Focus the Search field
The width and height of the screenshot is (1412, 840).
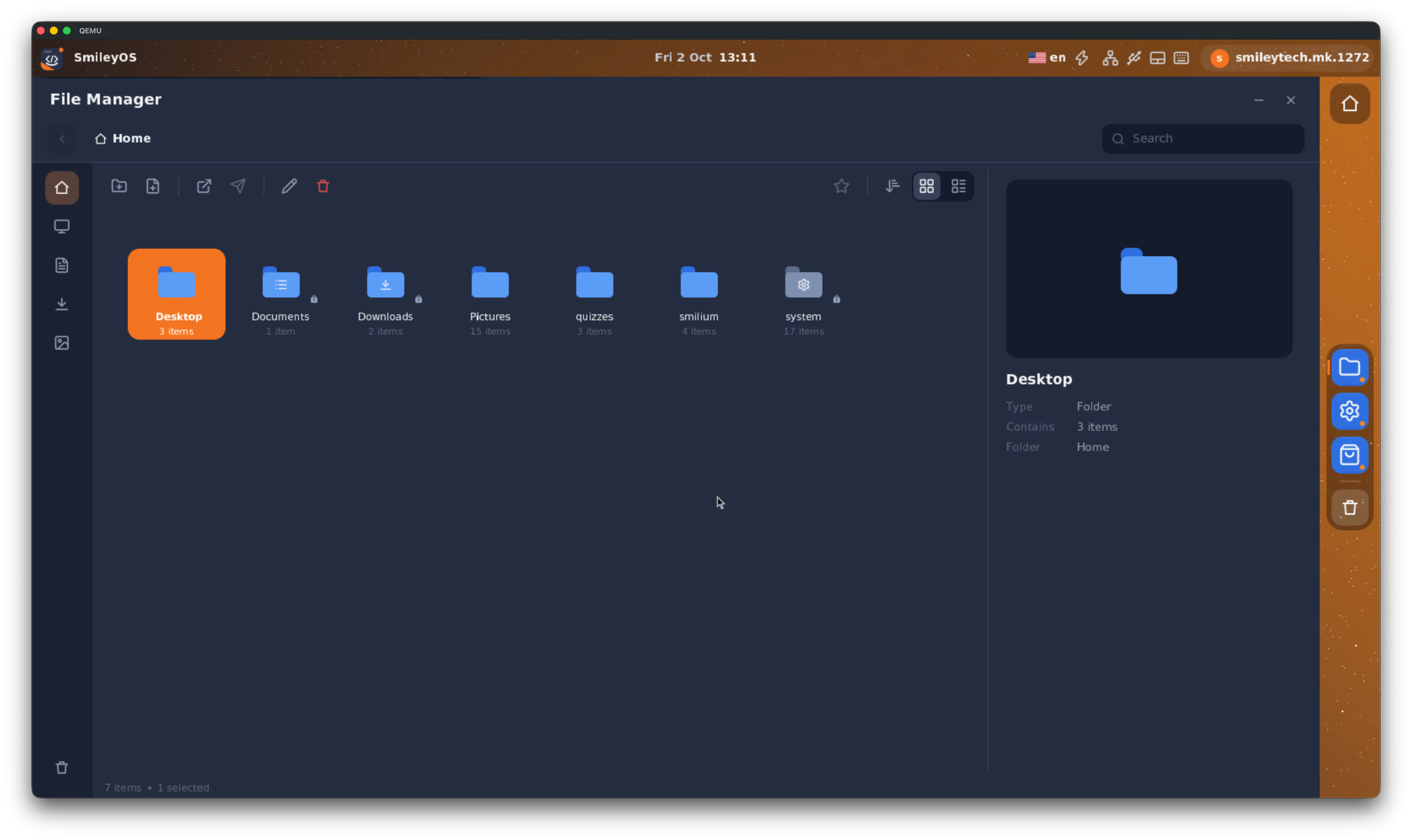(x=1203, y=139)
